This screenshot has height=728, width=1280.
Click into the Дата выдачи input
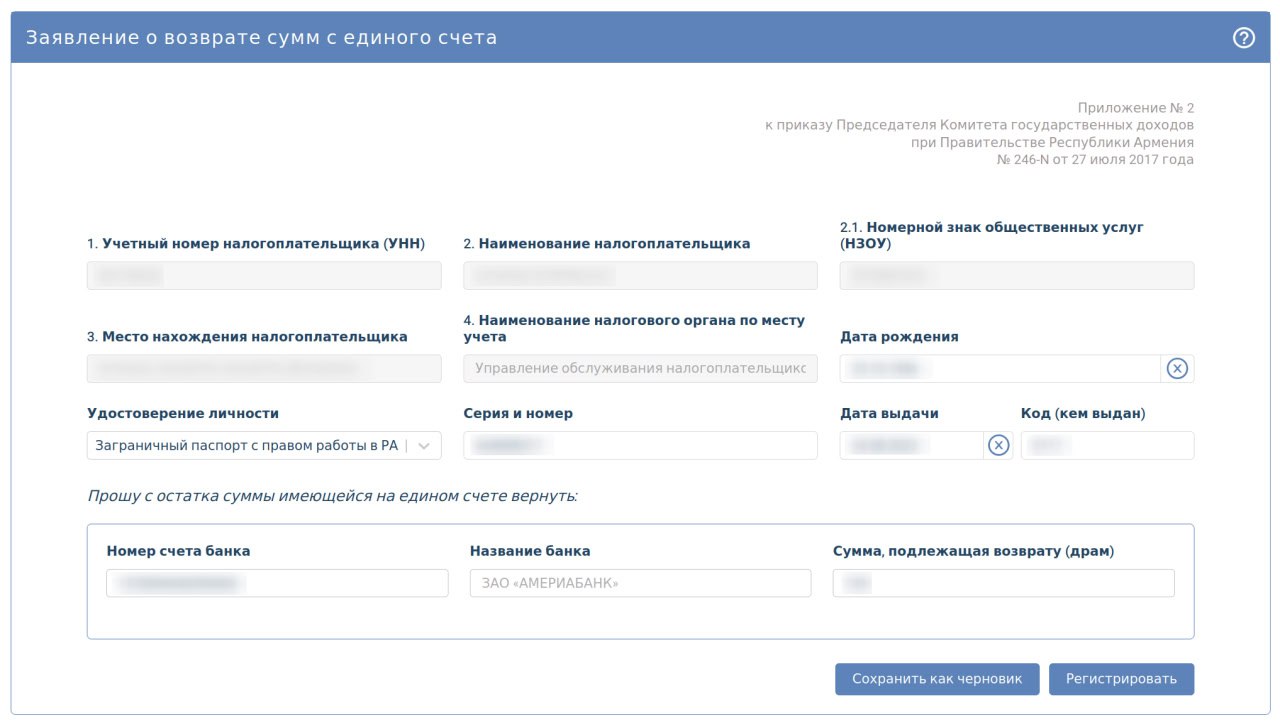click(912, 446)
